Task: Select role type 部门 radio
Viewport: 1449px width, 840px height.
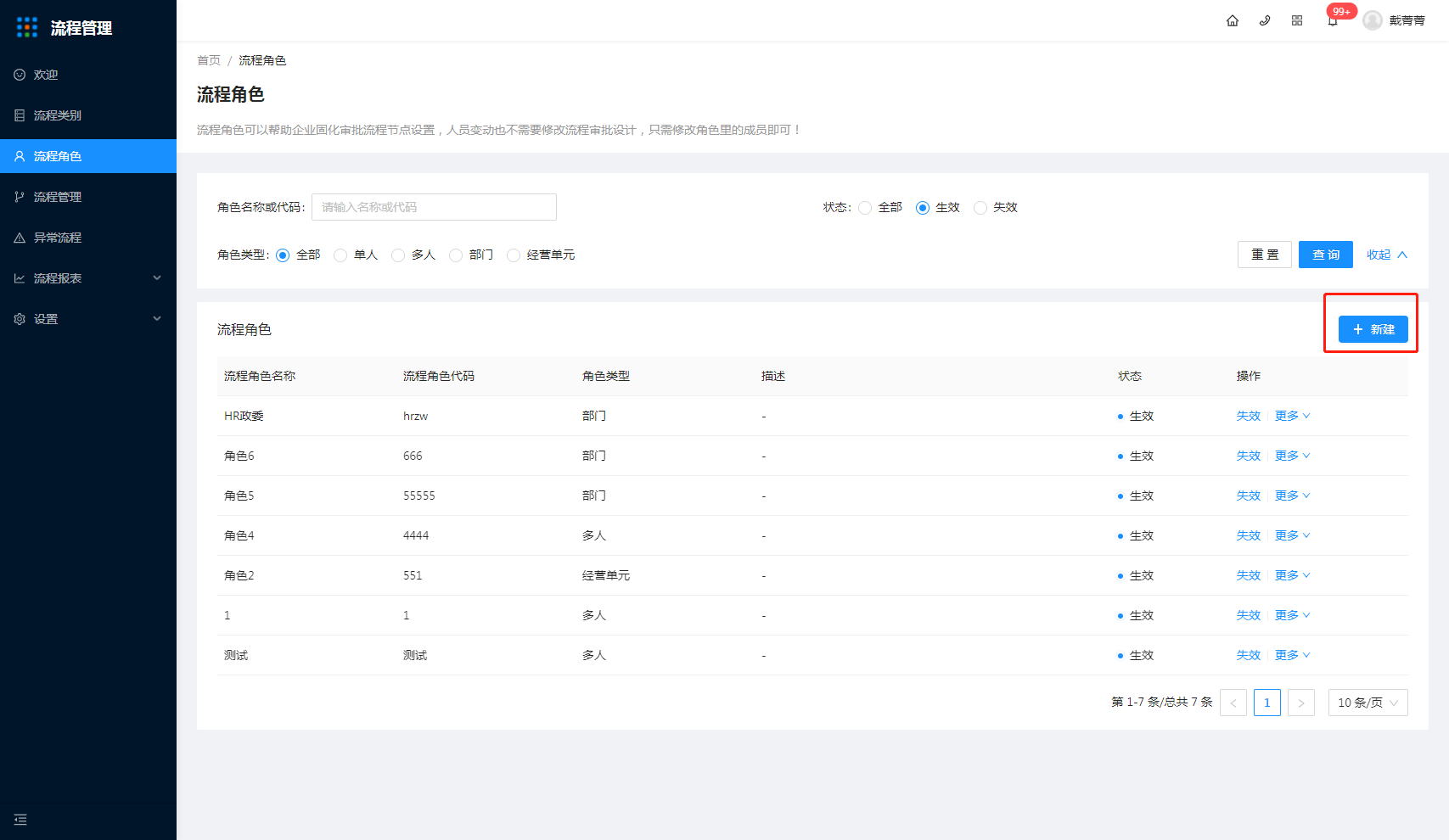Action: click(x=456, y=255)
